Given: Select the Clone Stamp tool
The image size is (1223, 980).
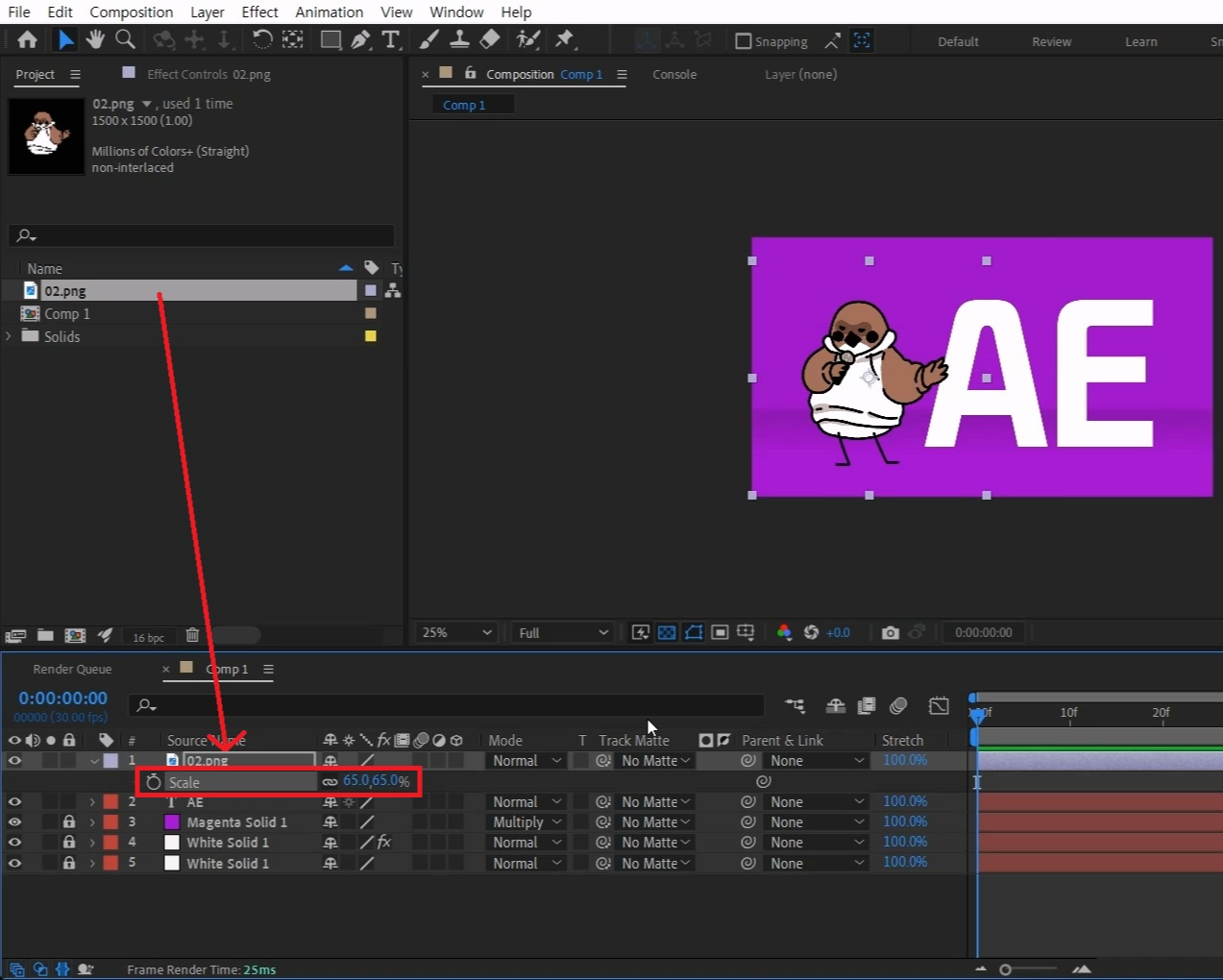Looking at the screenshot, I should pos(460,39).
